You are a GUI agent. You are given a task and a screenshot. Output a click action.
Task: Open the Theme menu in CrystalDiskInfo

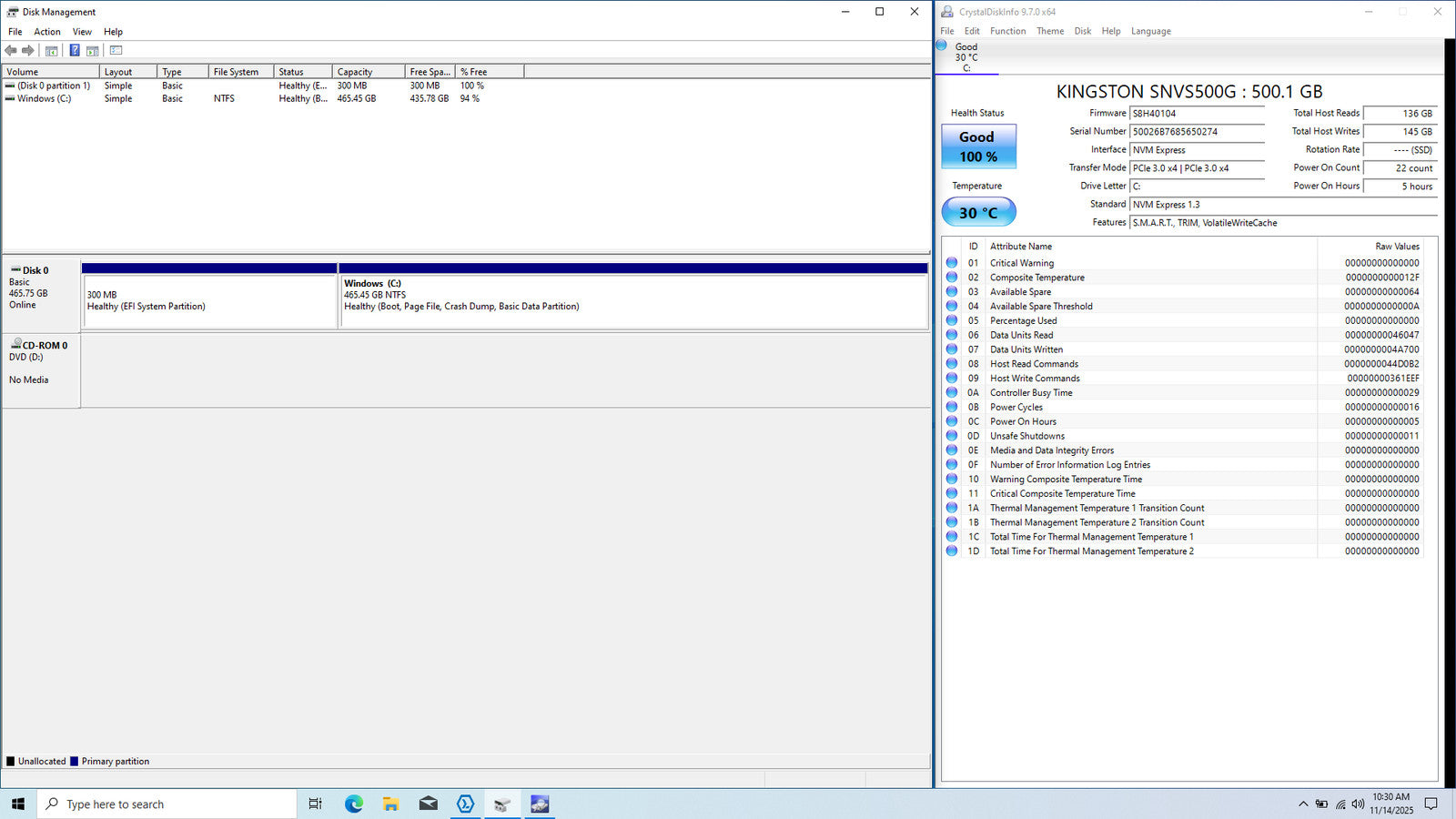pyautogui.click(x=1049, y=31)
